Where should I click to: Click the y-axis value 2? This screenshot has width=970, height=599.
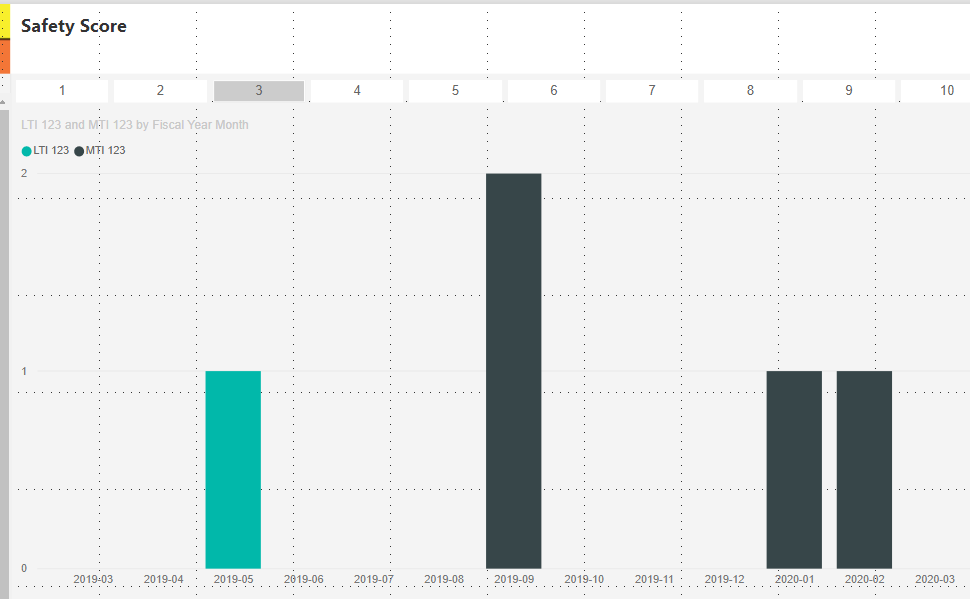pos(24,173)
